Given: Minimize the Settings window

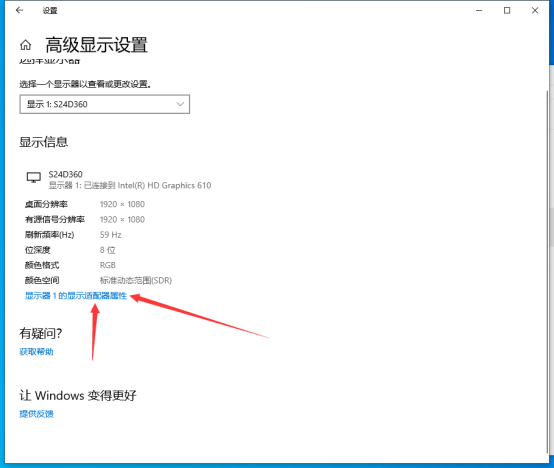Looking at the screenshot, I should (x=479, y=11).
